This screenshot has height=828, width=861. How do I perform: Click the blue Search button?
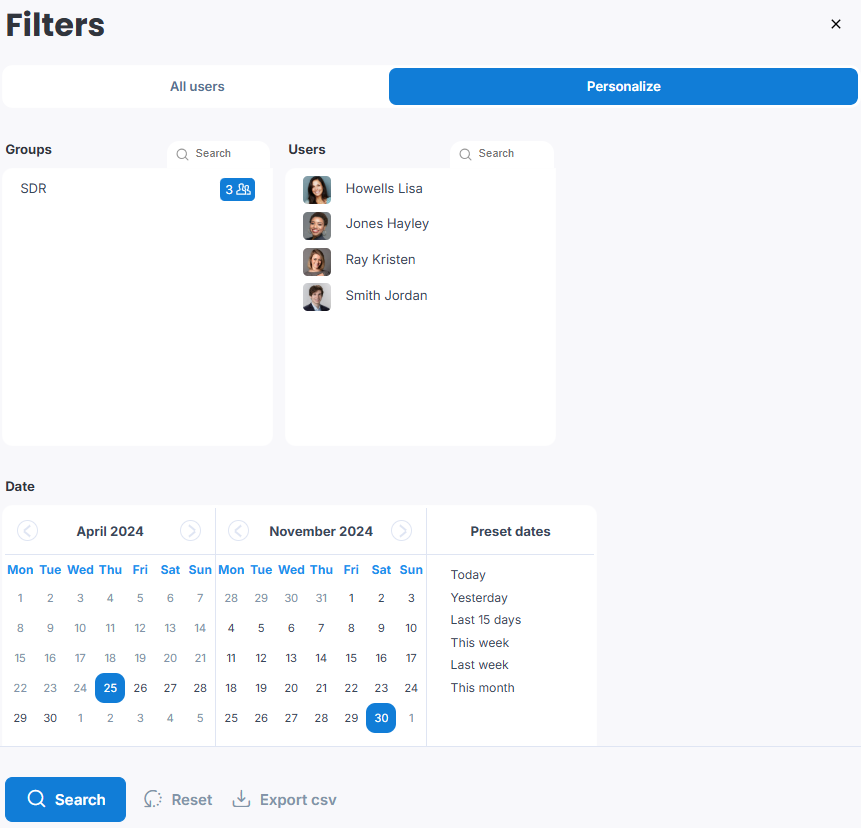pyautogui.click(x=65, y=799)
